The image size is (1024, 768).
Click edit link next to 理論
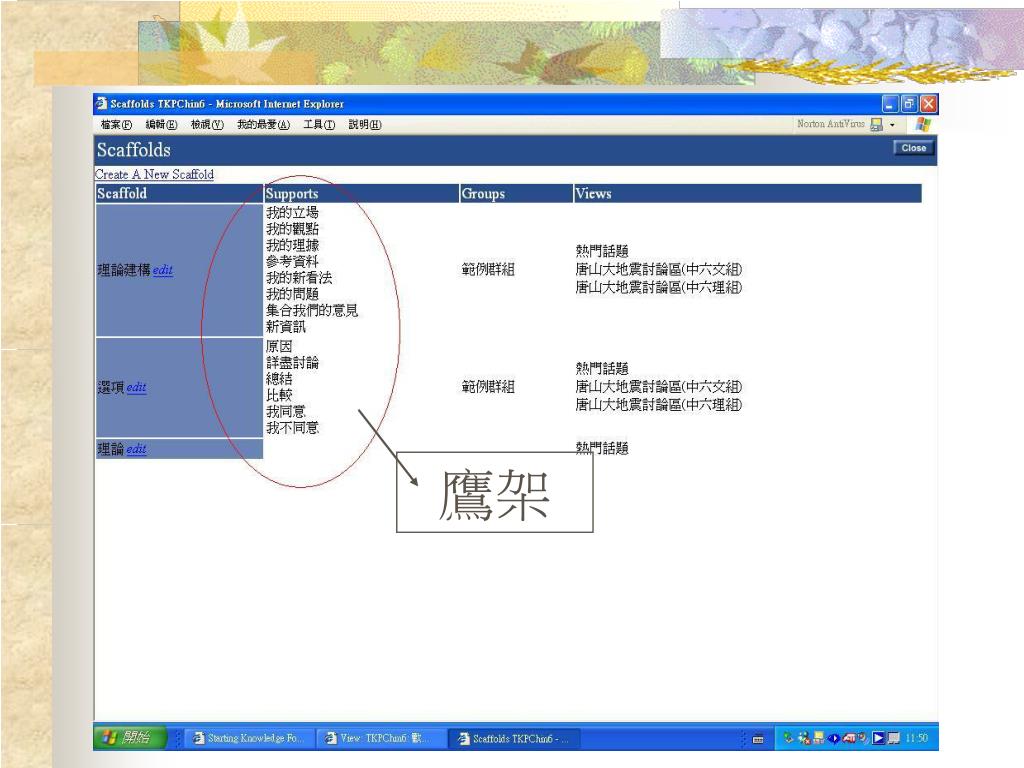point(136,449)
